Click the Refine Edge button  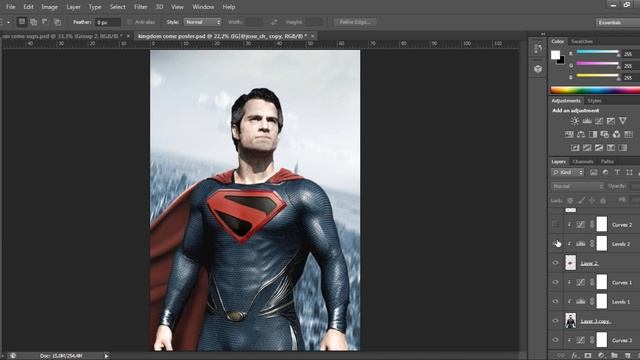click(355, 22)
